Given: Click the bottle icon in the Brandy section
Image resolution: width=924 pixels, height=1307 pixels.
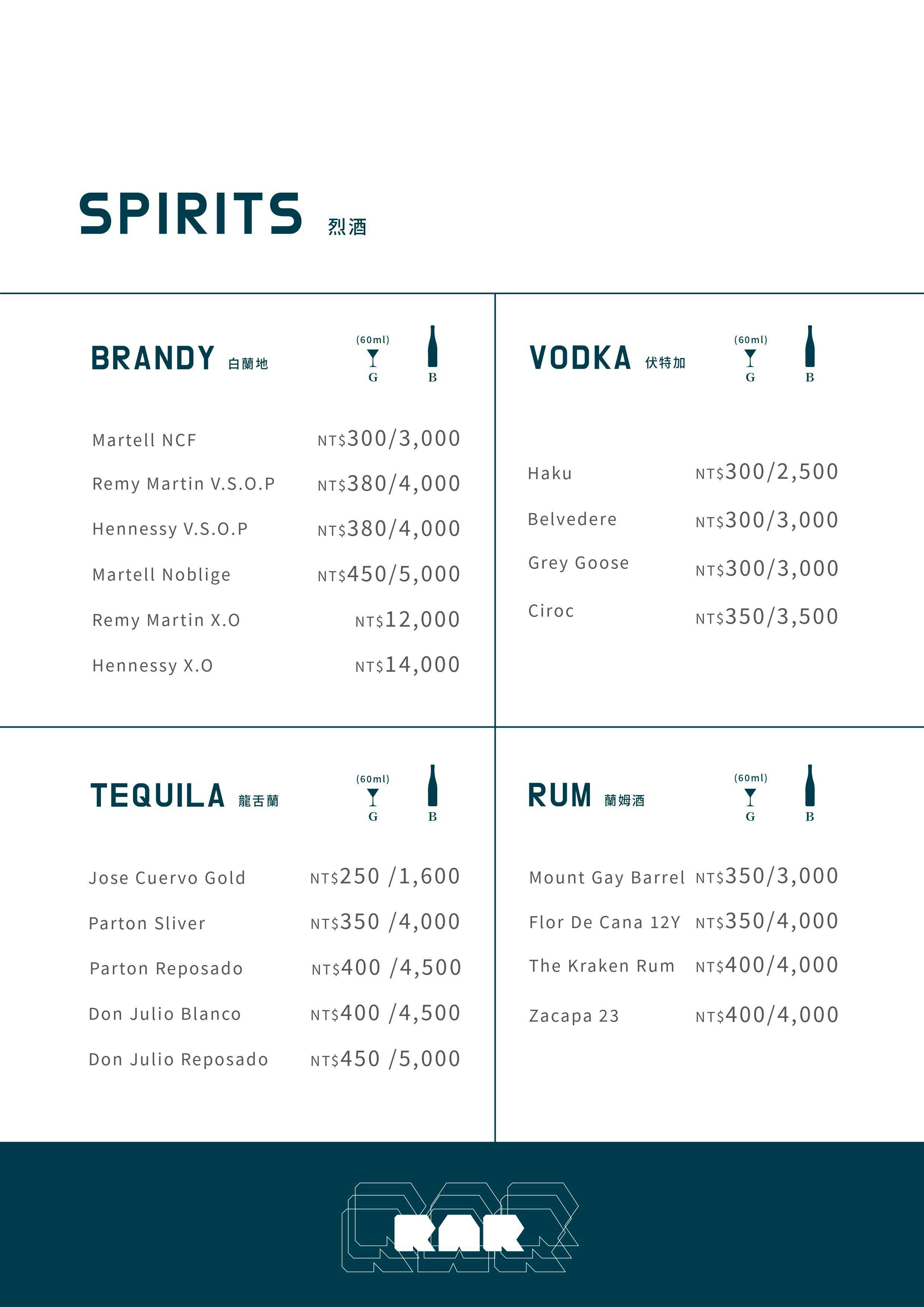Looking at the screenshot, I should pos(432,346).
